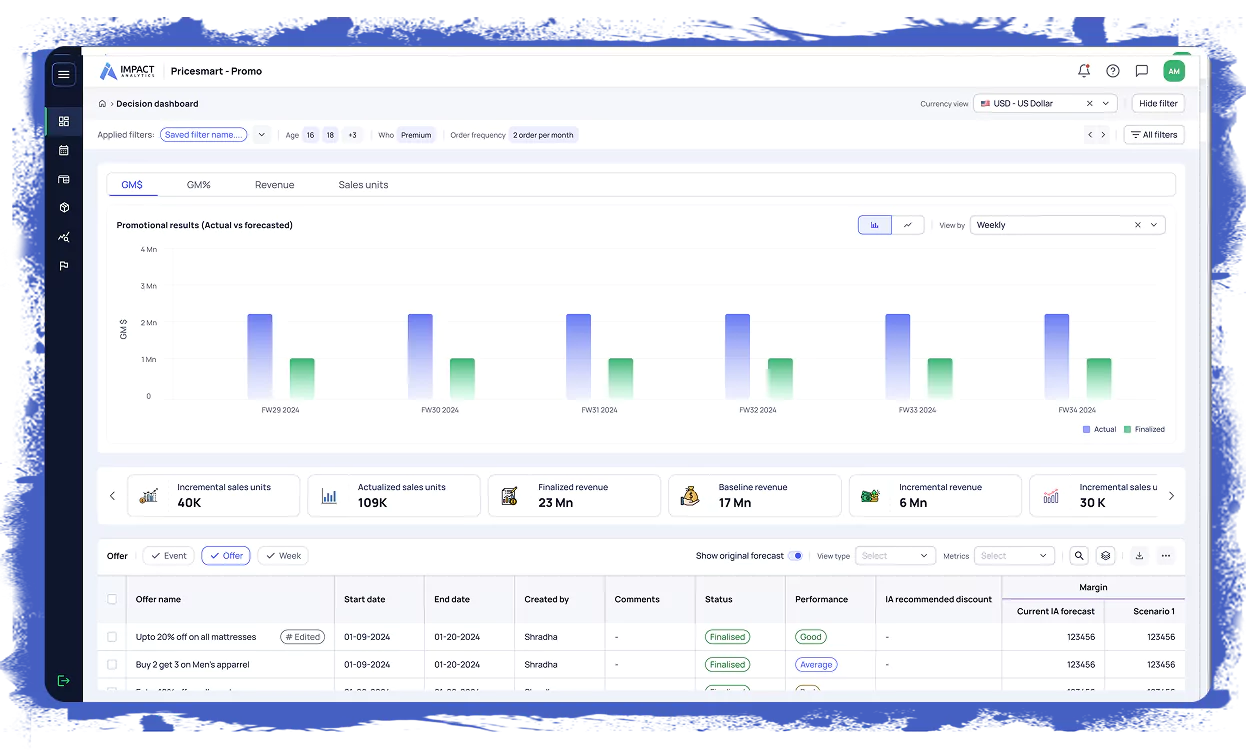Switch to the GM$ tab

tap(132, 185)
